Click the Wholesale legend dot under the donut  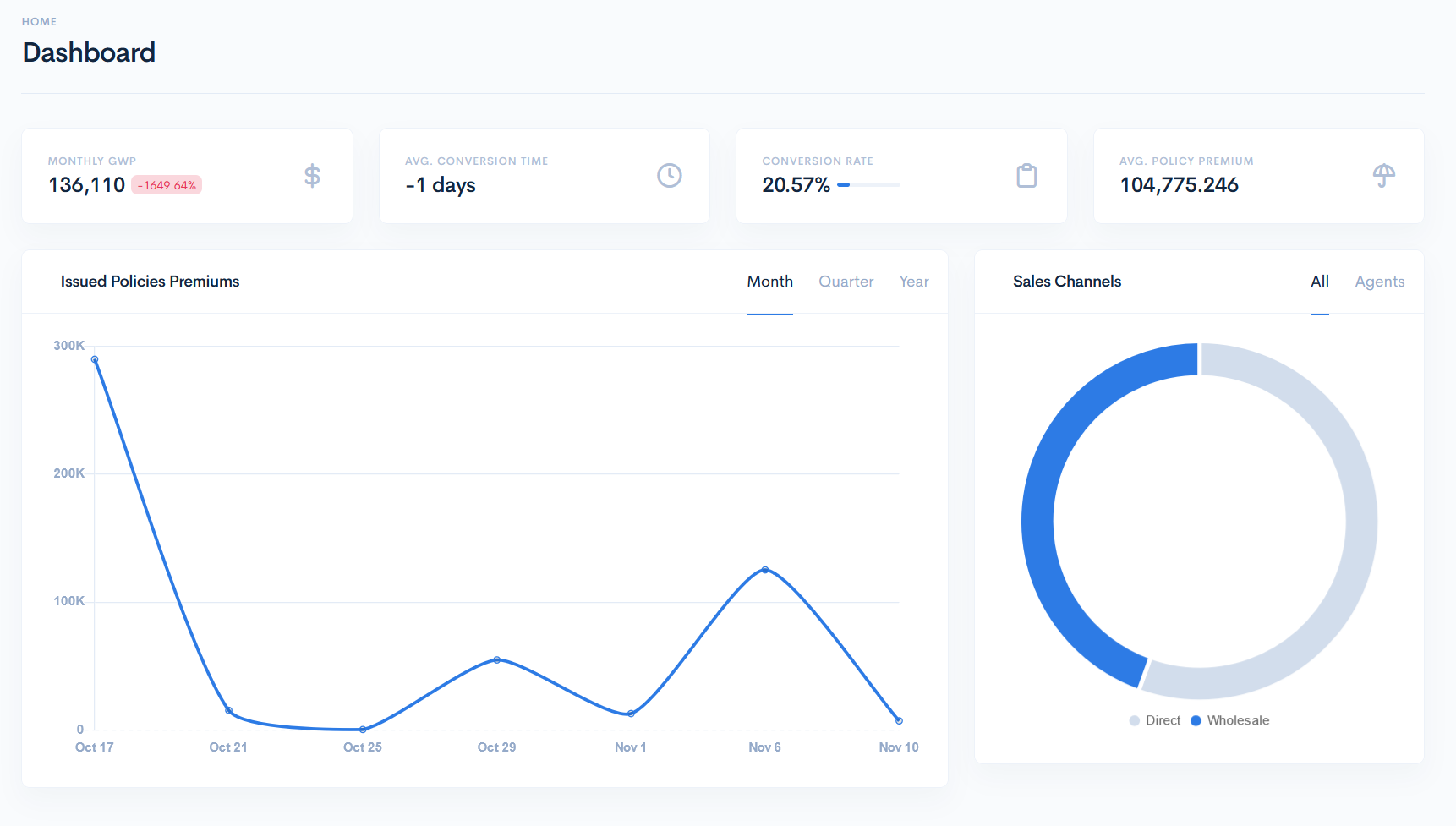[1196, 720]
